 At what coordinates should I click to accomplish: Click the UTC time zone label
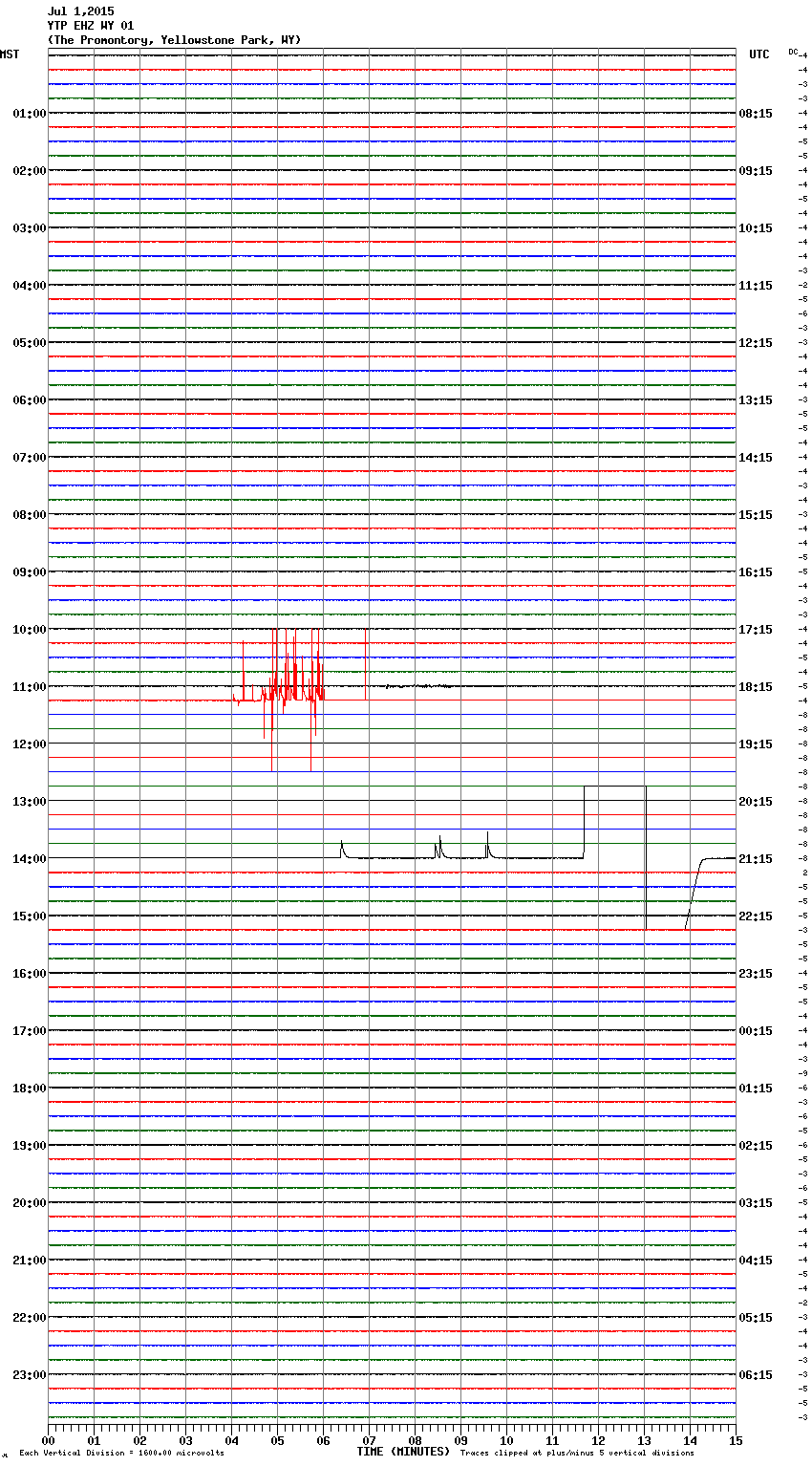759,54
